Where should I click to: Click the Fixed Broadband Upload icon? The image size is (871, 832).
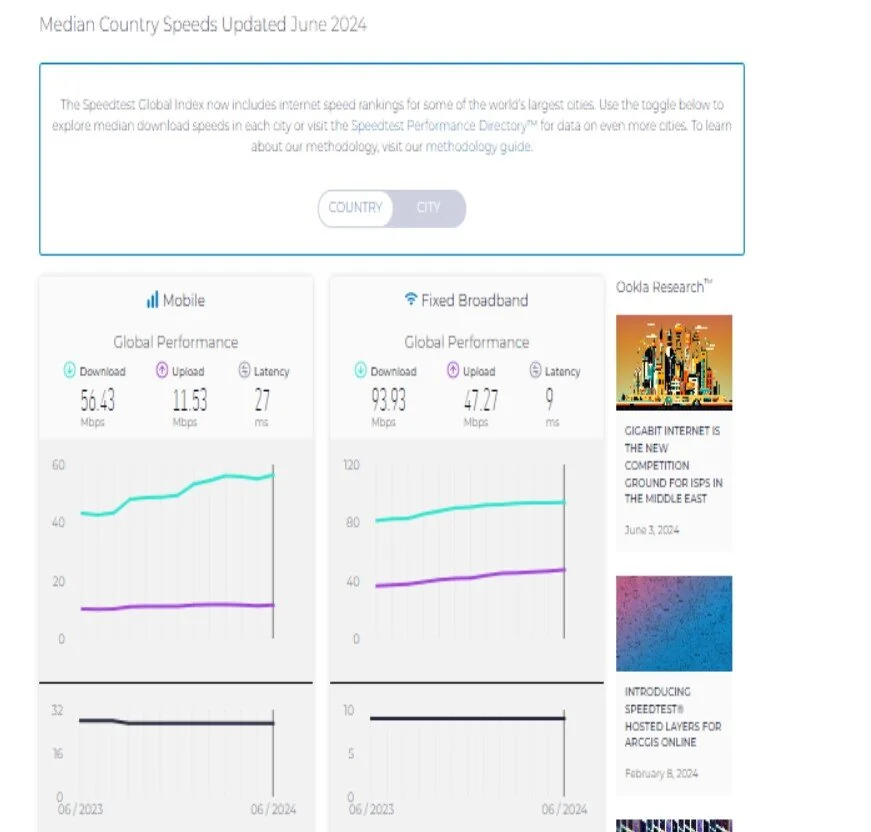click(452, 371)
